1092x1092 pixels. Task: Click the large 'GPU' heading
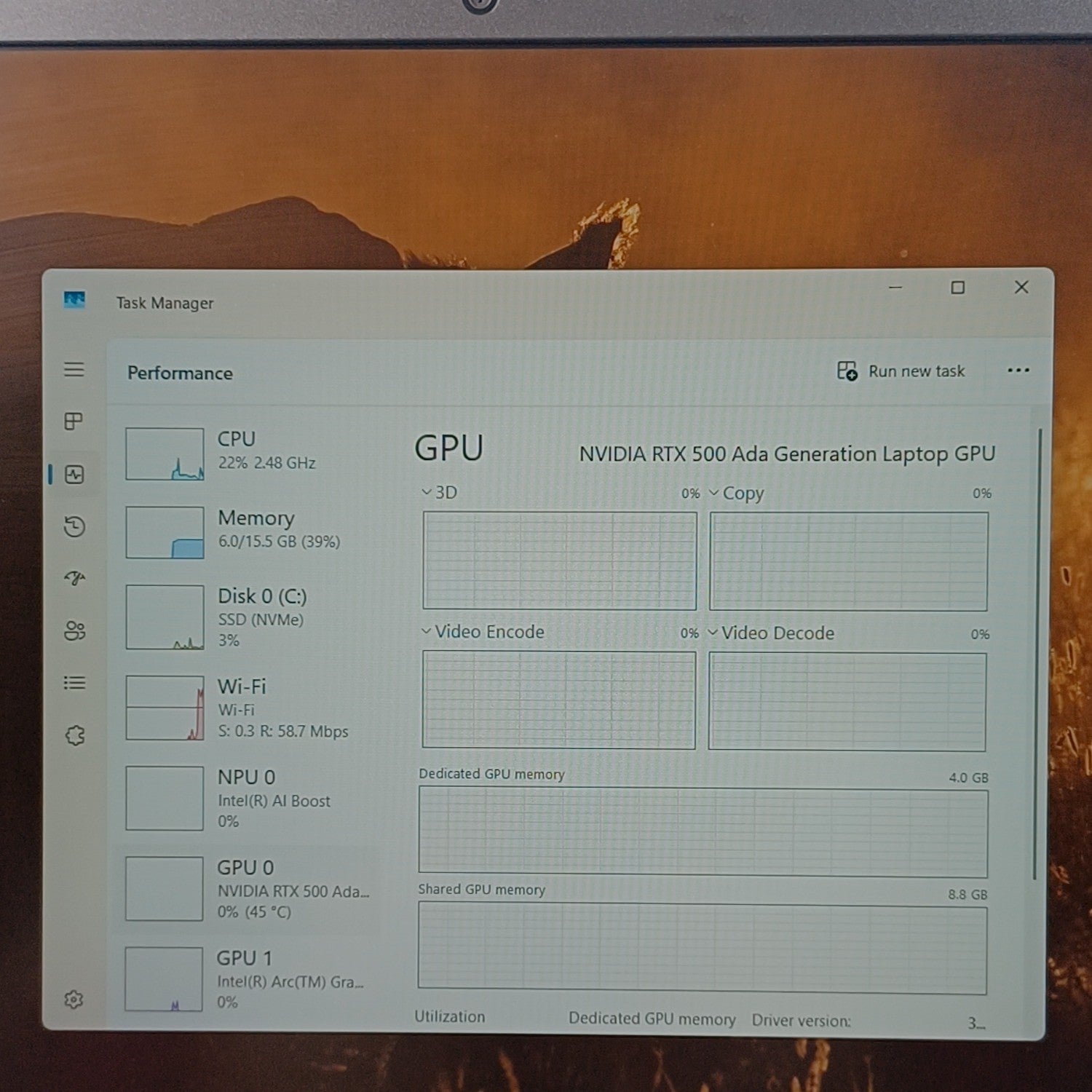448,448
